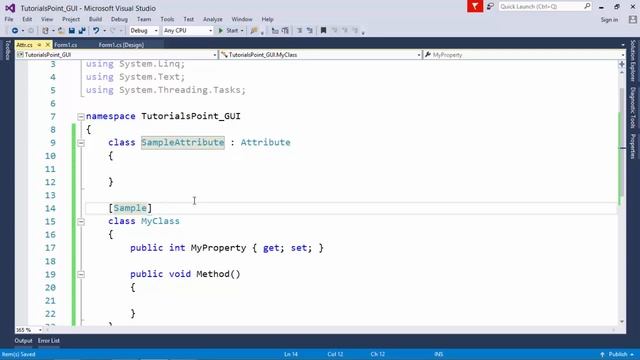Click the Save Attr.cs toolbar icon
Viewport: 640px width, 360px height.
click(72, 31)
